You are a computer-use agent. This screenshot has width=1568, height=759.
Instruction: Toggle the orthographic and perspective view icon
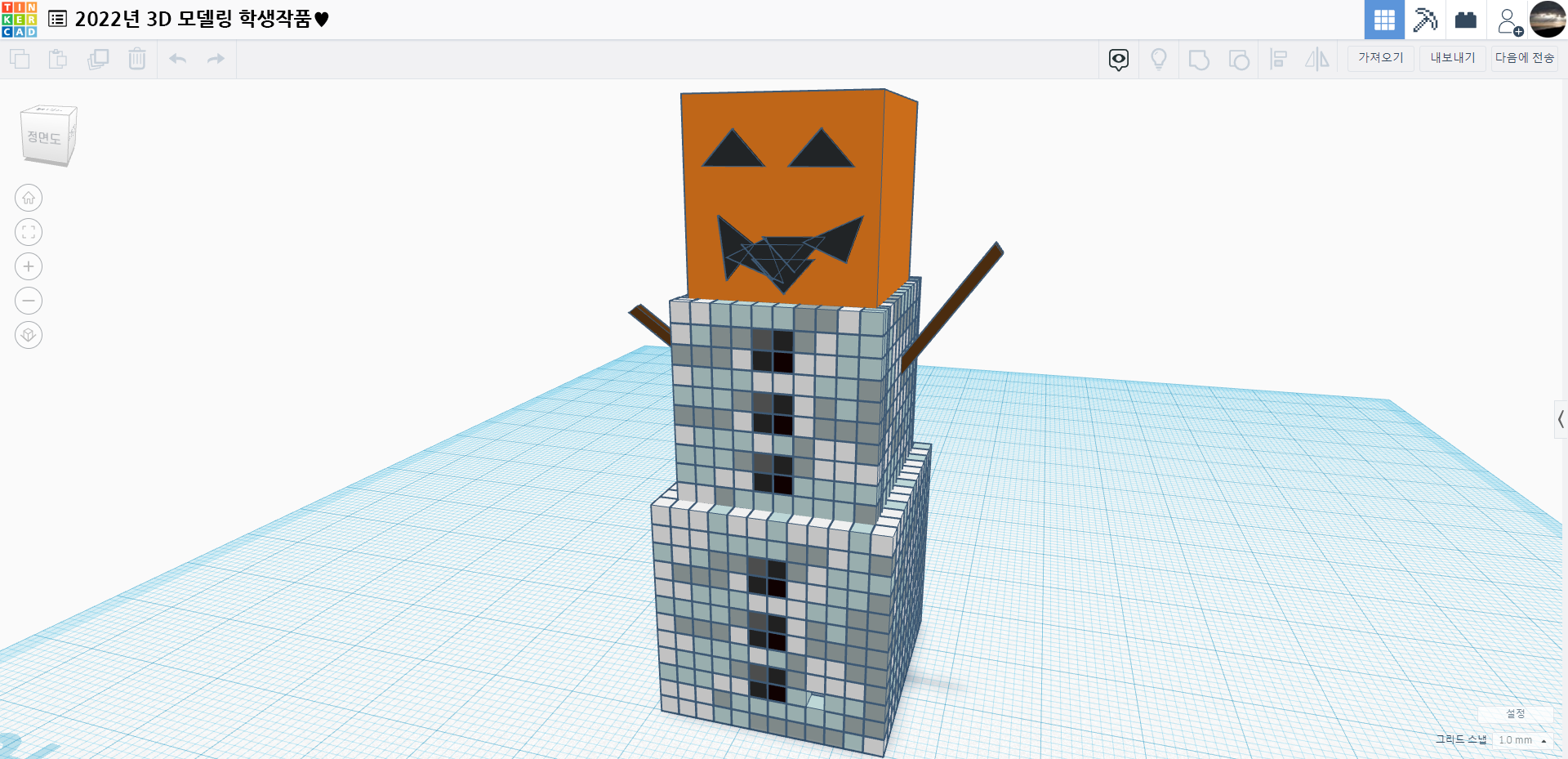tap(29, 335)
